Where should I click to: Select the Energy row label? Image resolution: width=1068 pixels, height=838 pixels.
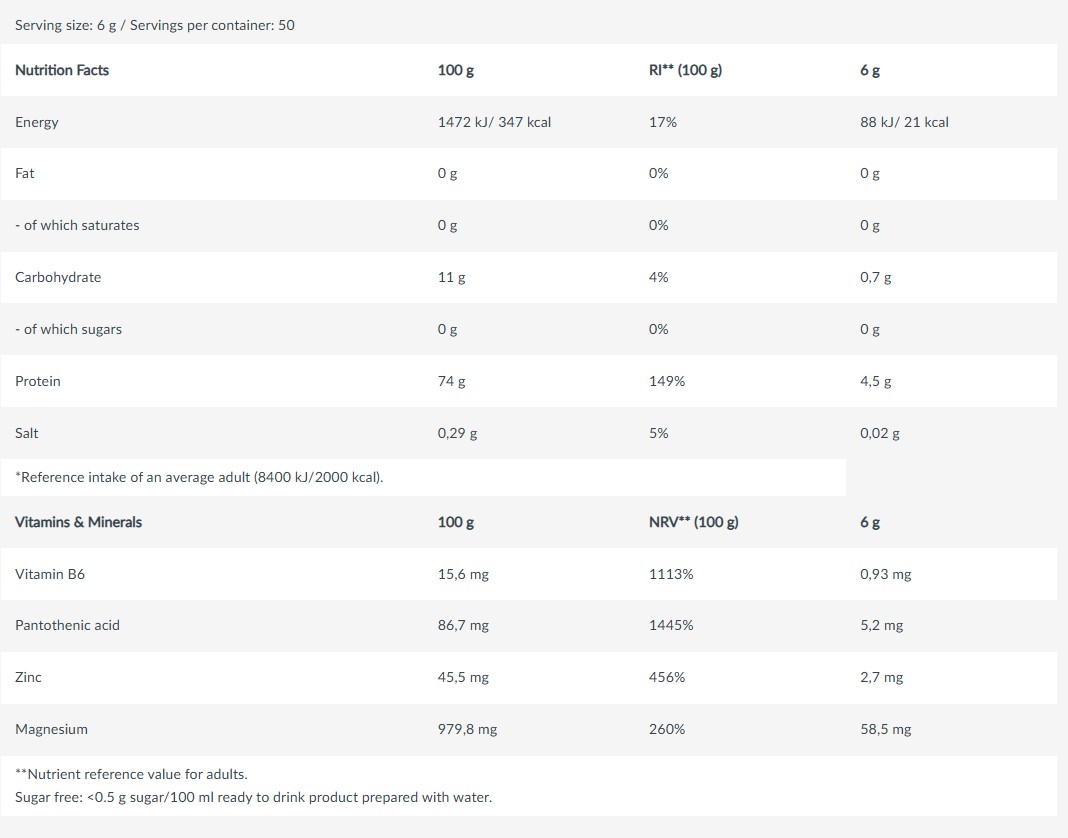click(37, 122)
